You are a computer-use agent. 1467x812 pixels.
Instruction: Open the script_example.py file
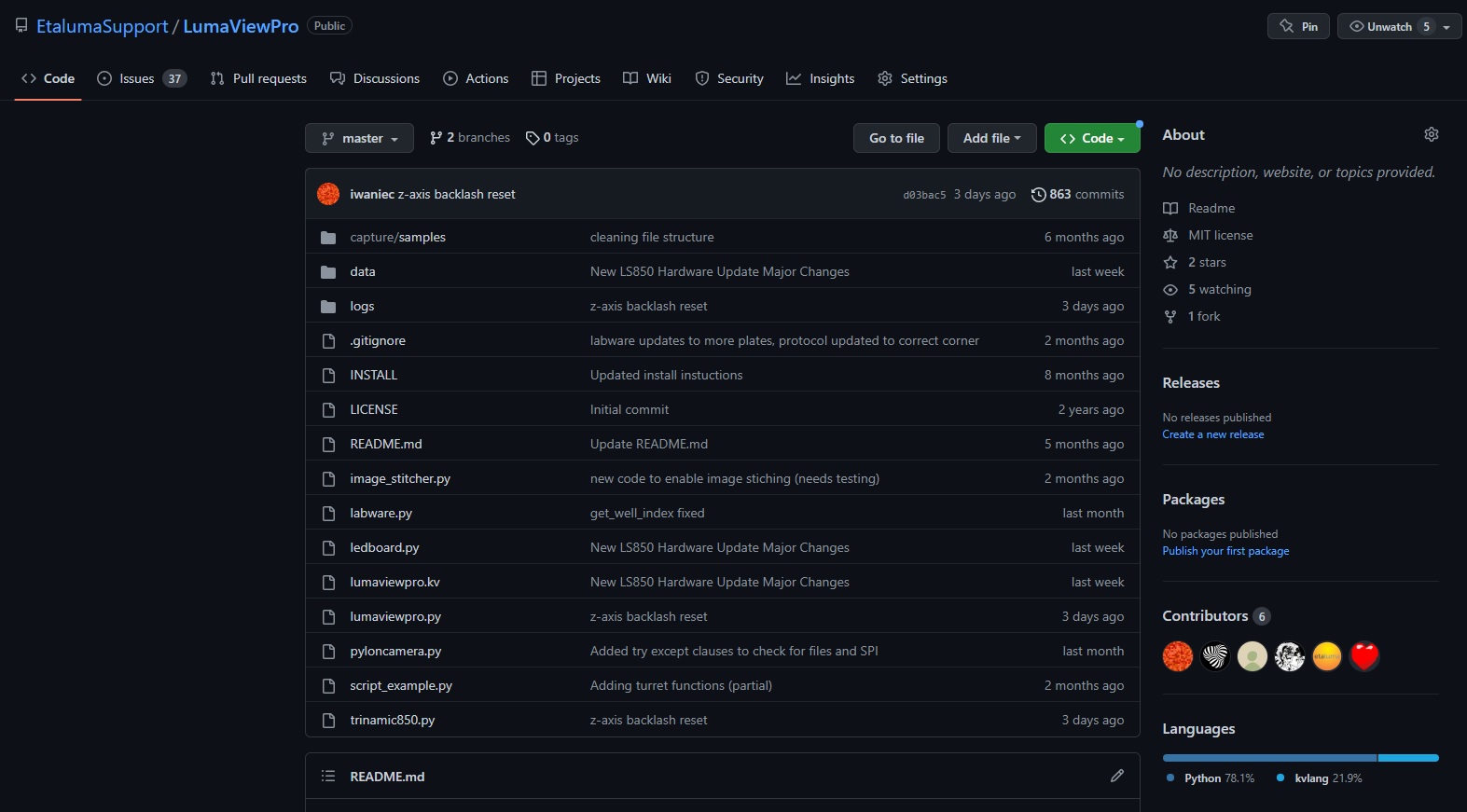pos(401,686)
